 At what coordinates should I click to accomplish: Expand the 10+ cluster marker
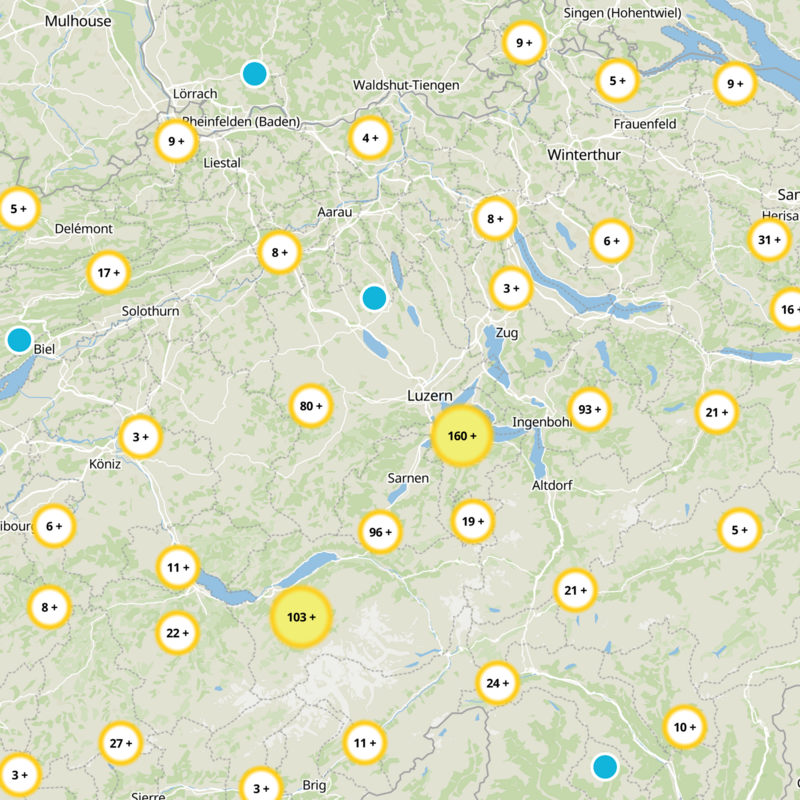pos(685,727)
